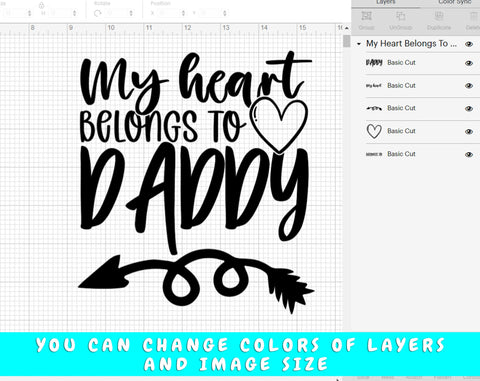Select the heart outline shape on canvas
Screen dimensions: 480x381
pos(279,125)
